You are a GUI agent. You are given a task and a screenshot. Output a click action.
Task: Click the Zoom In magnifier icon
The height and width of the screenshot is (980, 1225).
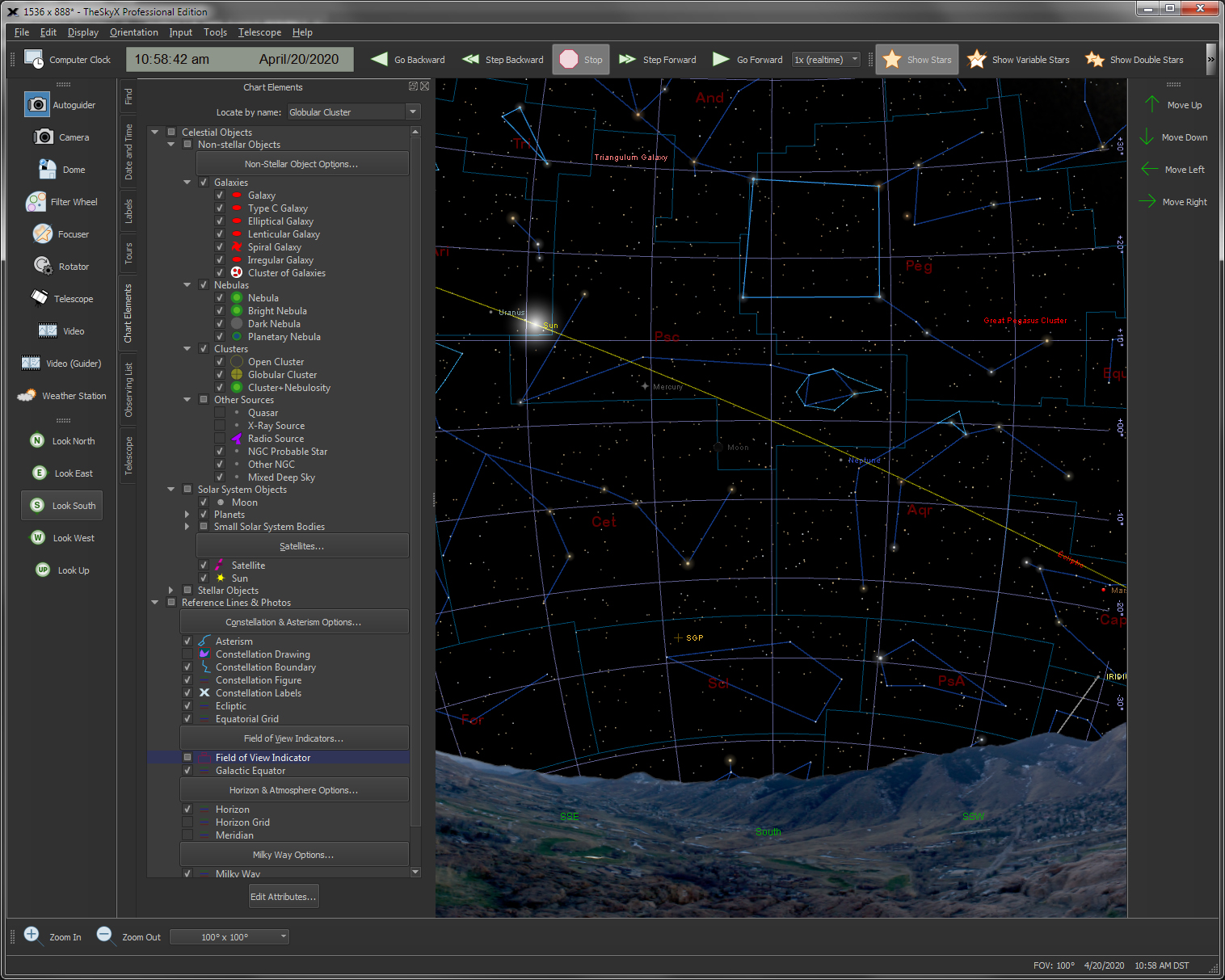[x=32, y=935]
